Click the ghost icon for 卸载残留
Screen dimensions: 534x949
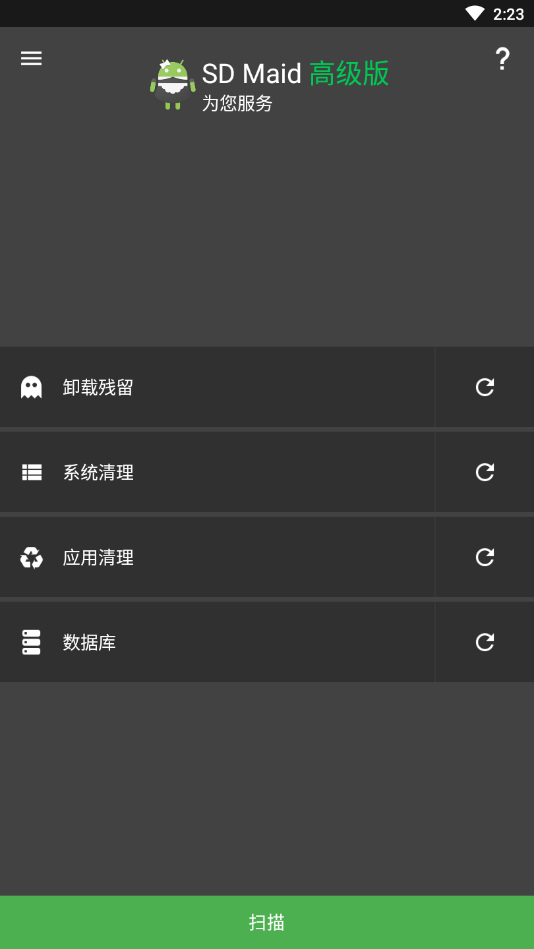(31, 387)
